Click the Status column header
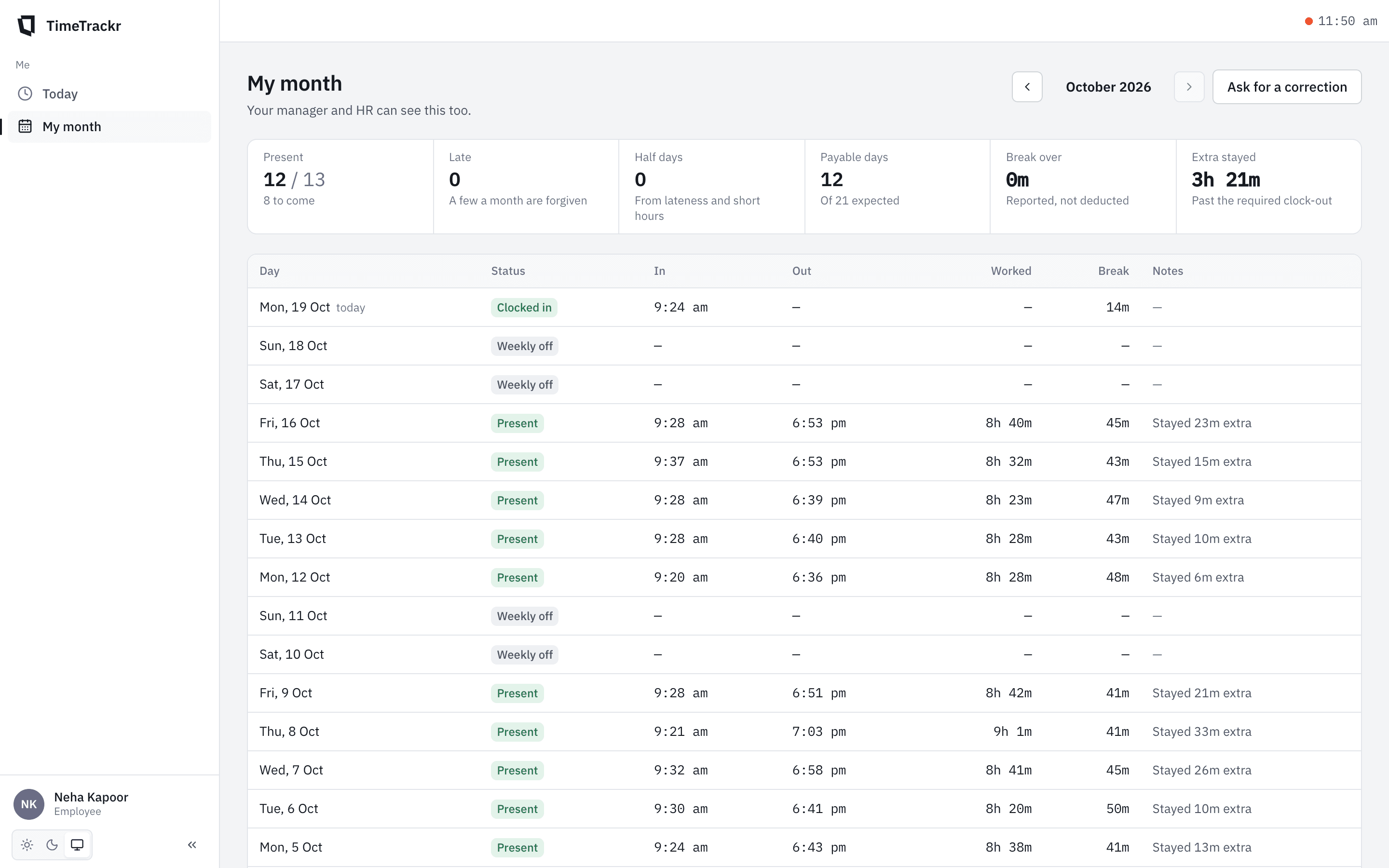 tap(507, 271)
